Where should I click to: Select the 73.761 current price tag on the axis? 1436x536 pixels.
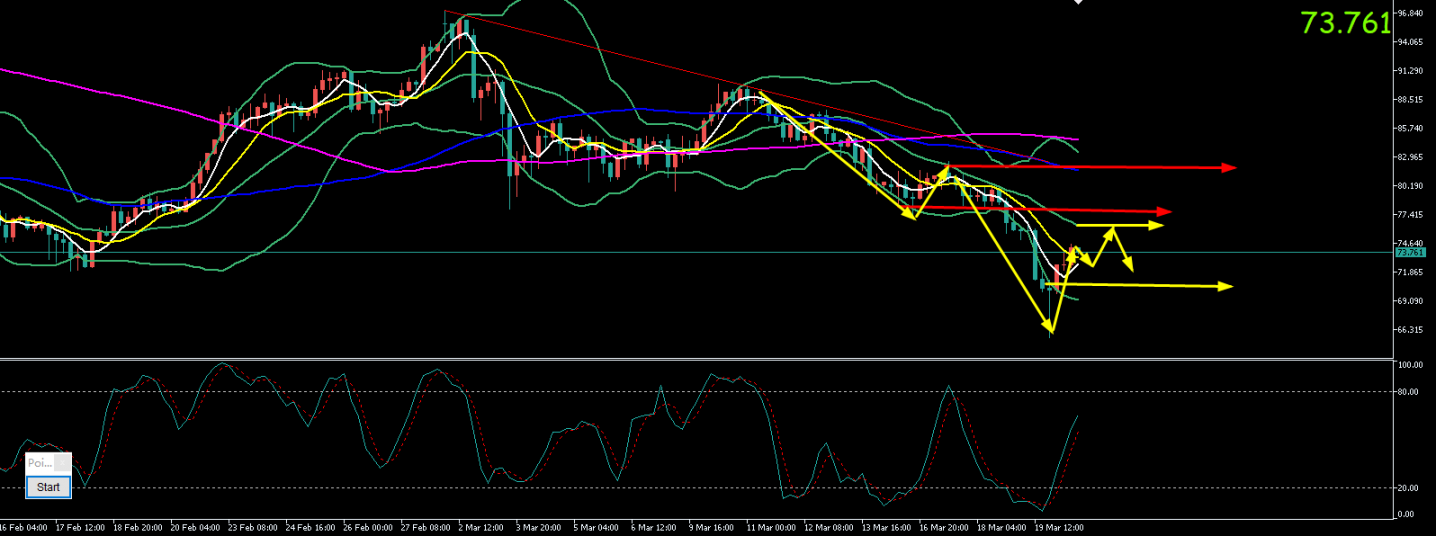pyautogui.click(x=1410, y=252)
